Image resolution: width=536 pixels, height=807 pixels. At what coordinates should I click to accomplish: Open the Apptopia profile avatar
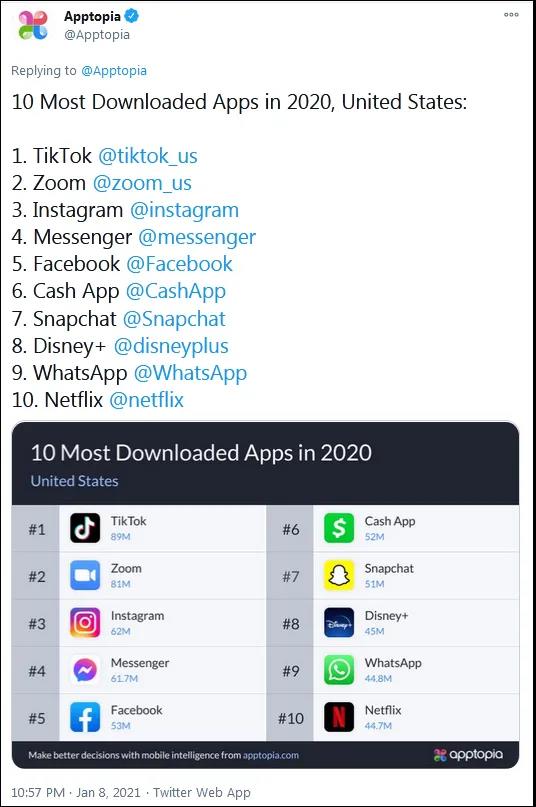click(33, 26)
